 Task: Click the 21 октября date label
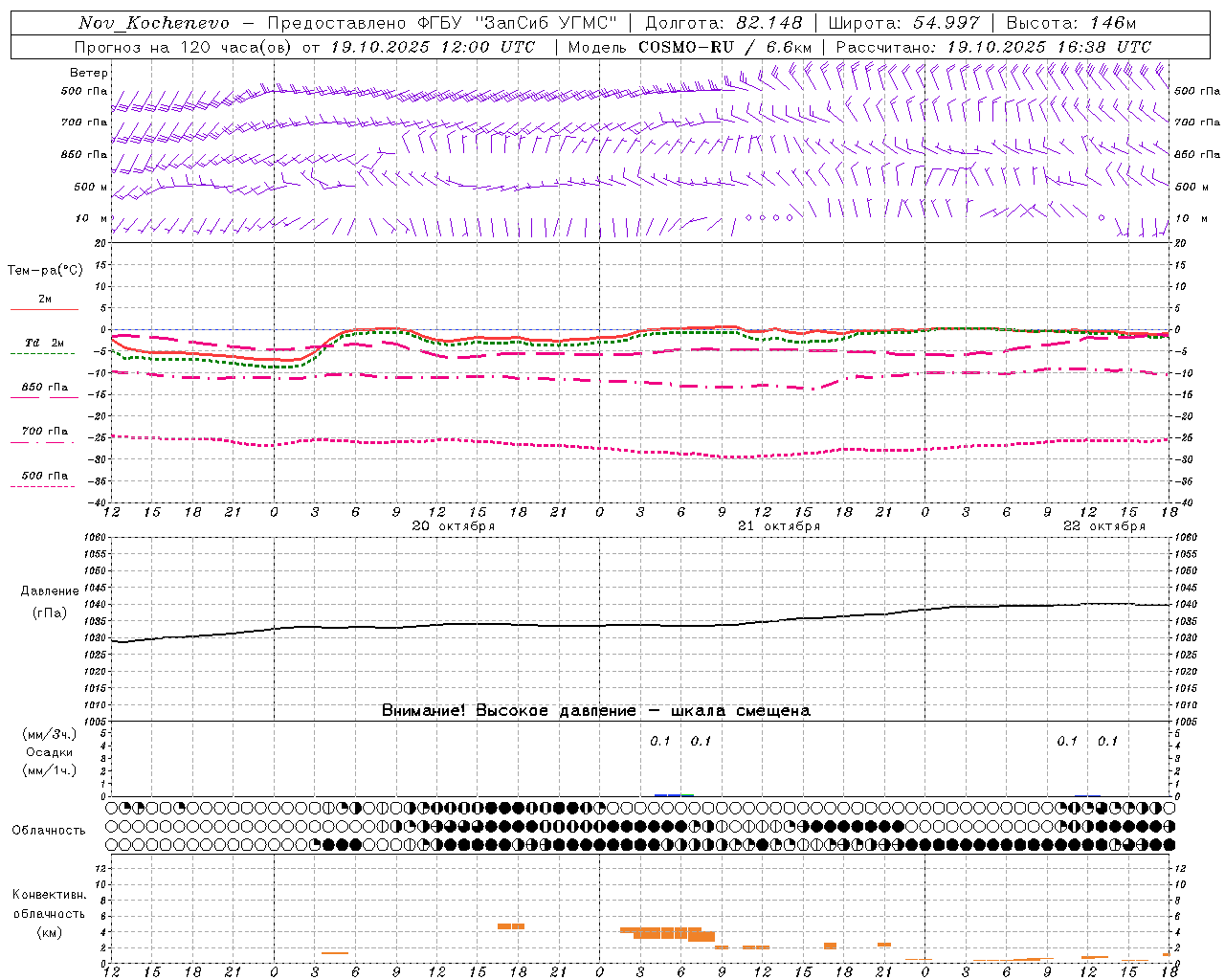point(779,526)
